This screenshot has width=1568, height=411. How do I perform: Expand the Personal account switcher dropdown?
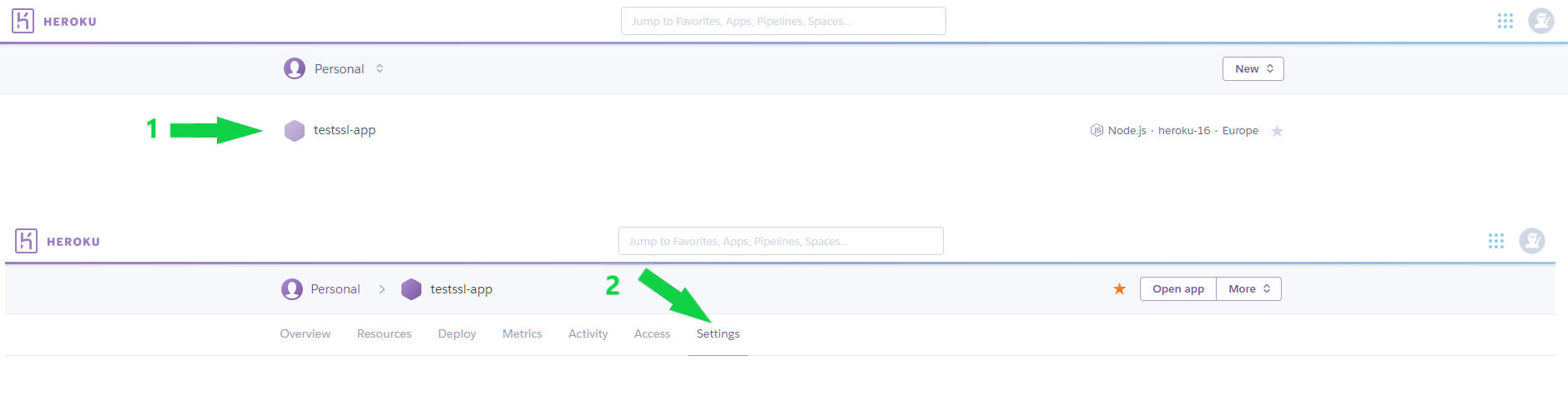380,68
